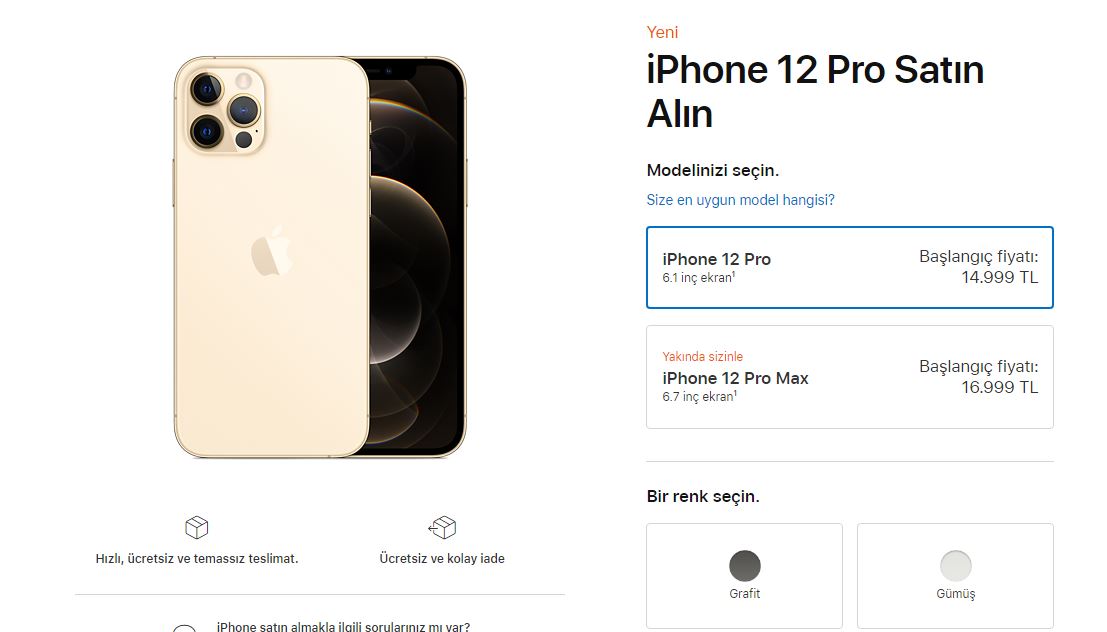Choose the Grafit color circle
The image size is (1107, 632).
tap(745, 566)
